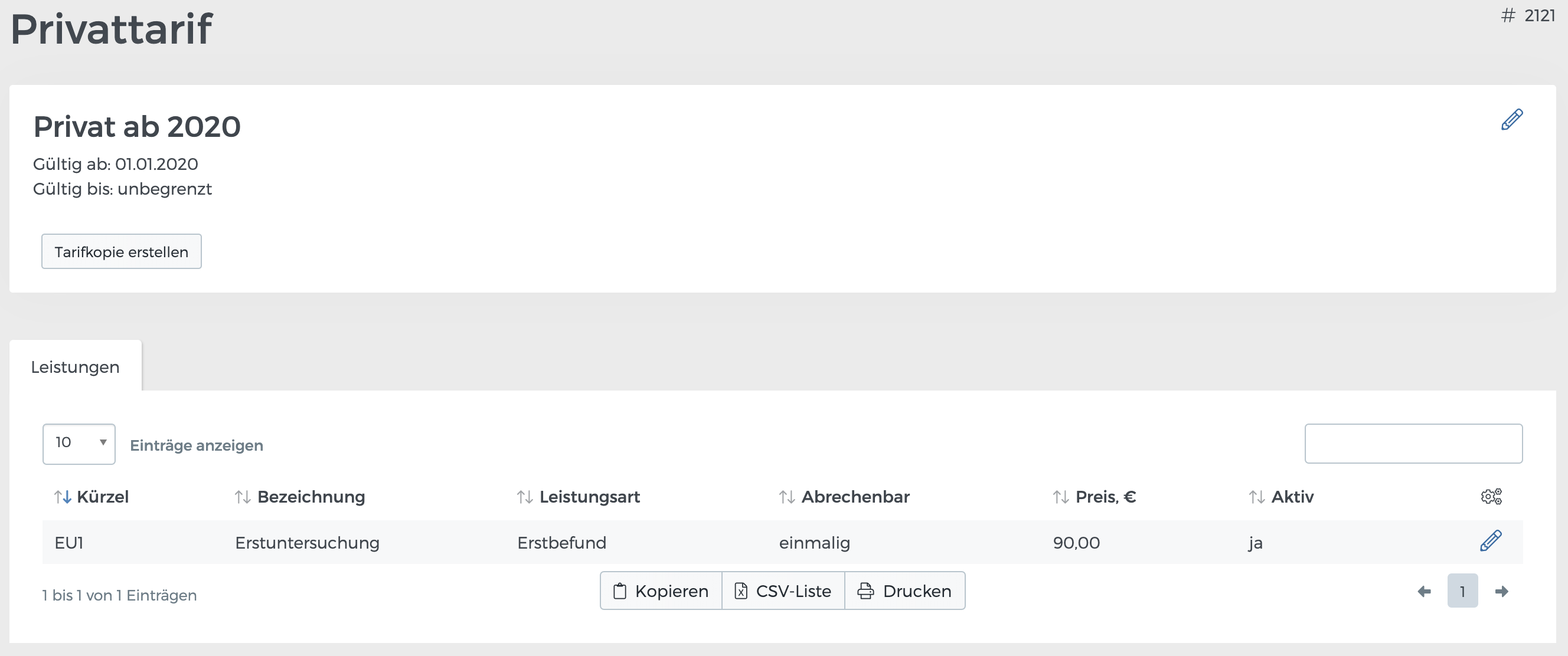The image size is (1568, 656).
Task: Click the left arrow pagination icon
Action: coord(1423,591)
